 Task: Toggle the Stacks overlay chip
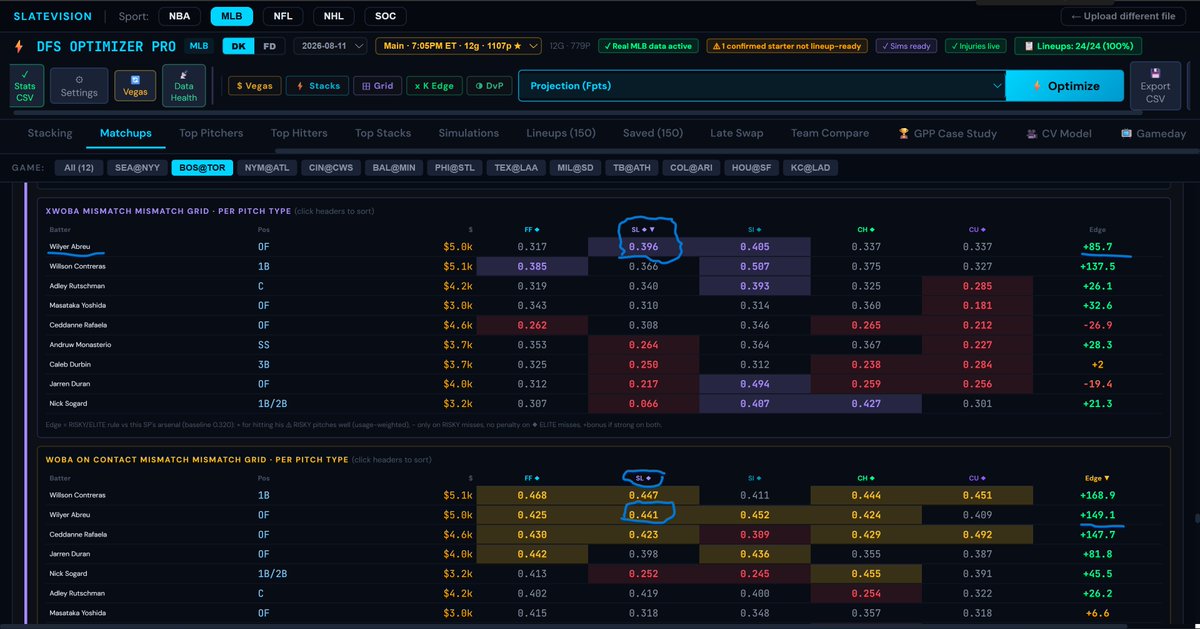319,86
